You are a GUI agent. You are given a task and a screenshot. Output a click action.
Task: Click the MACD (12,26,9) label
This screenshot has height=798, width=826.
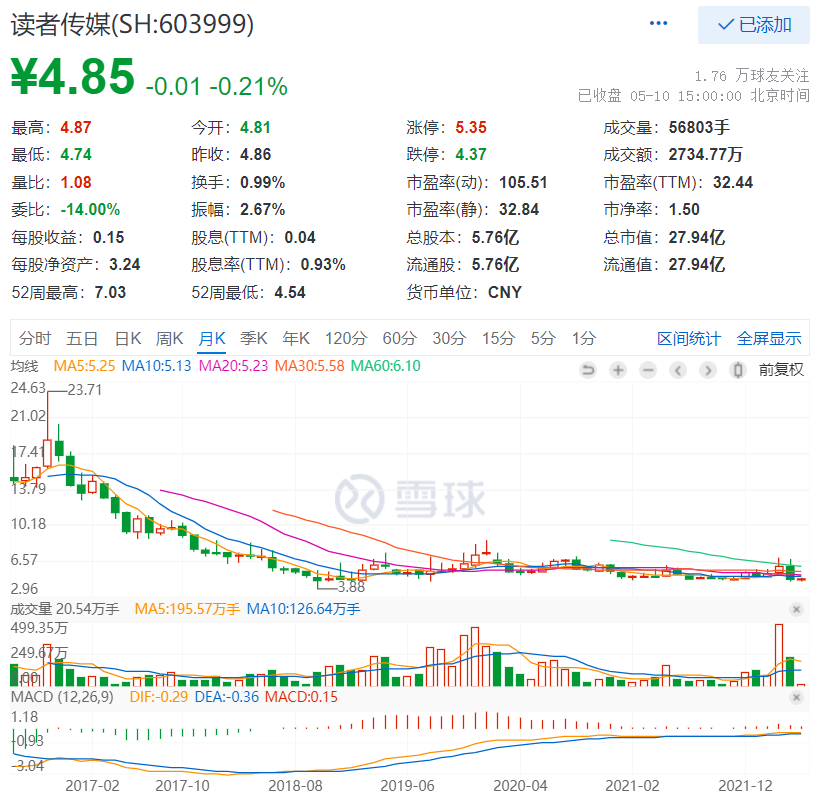click(62, 697)
